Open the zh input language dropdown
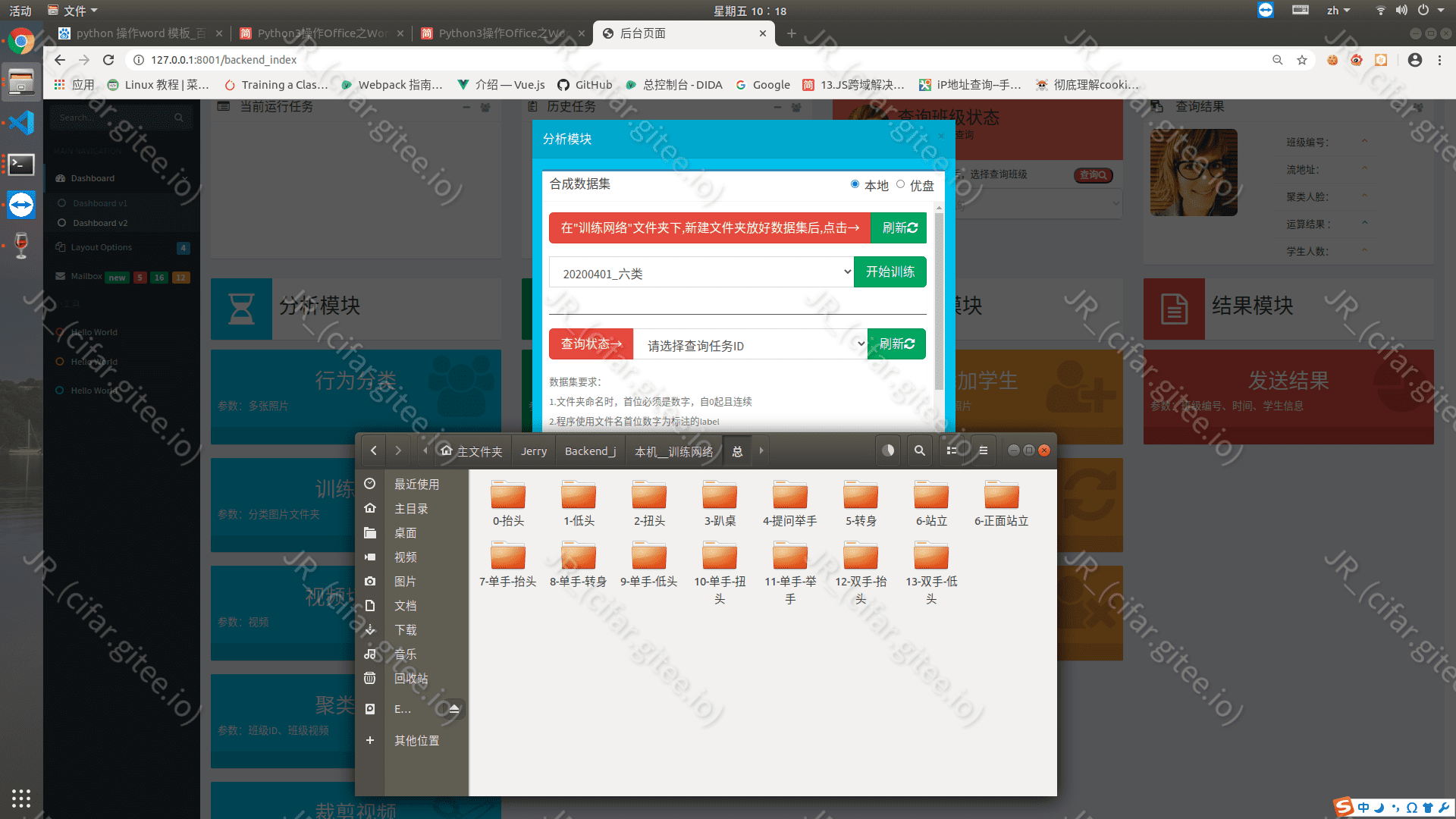 pos(1338,11)
